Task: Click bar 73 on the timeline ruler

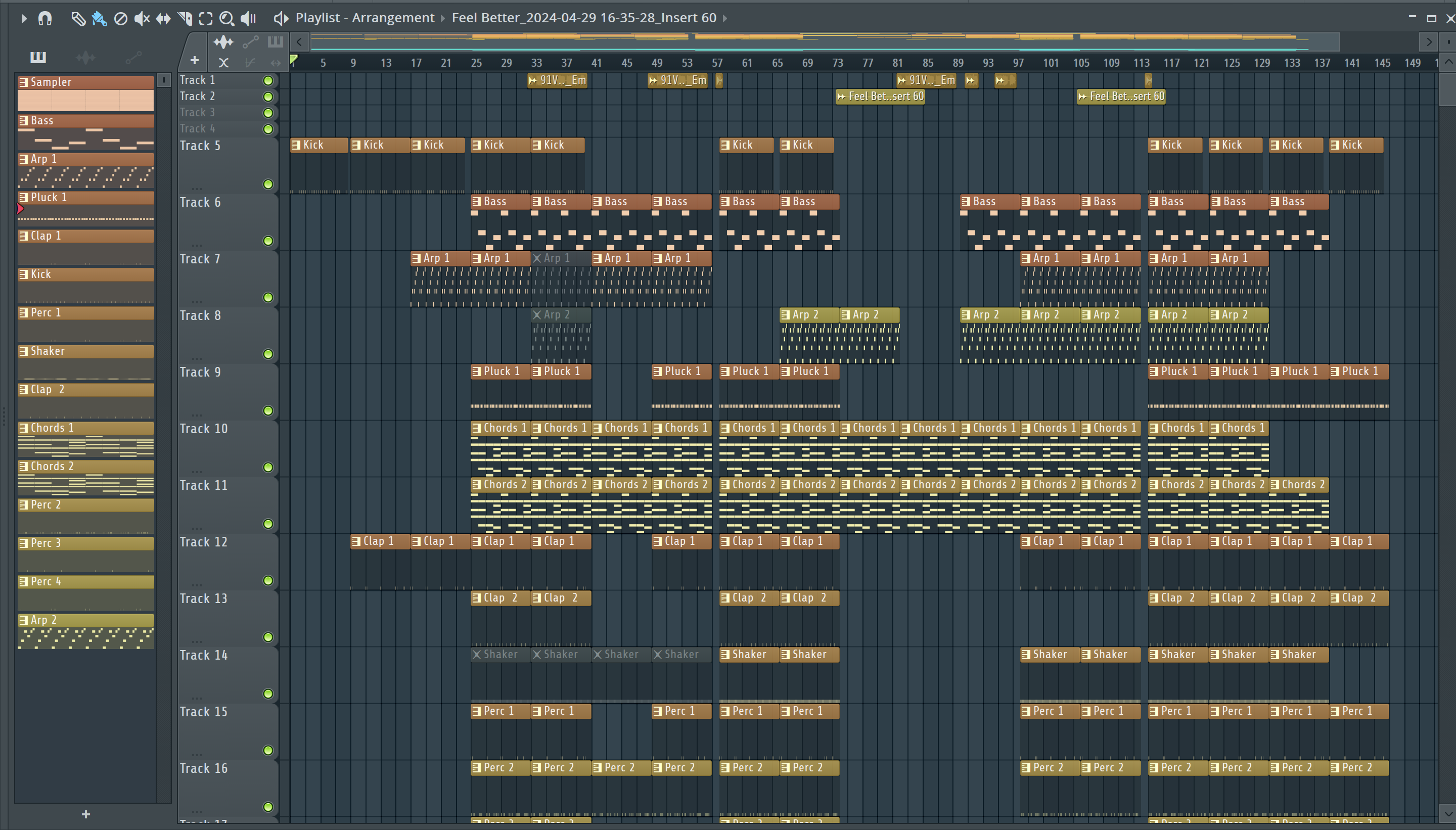Action: pos(838,63)
